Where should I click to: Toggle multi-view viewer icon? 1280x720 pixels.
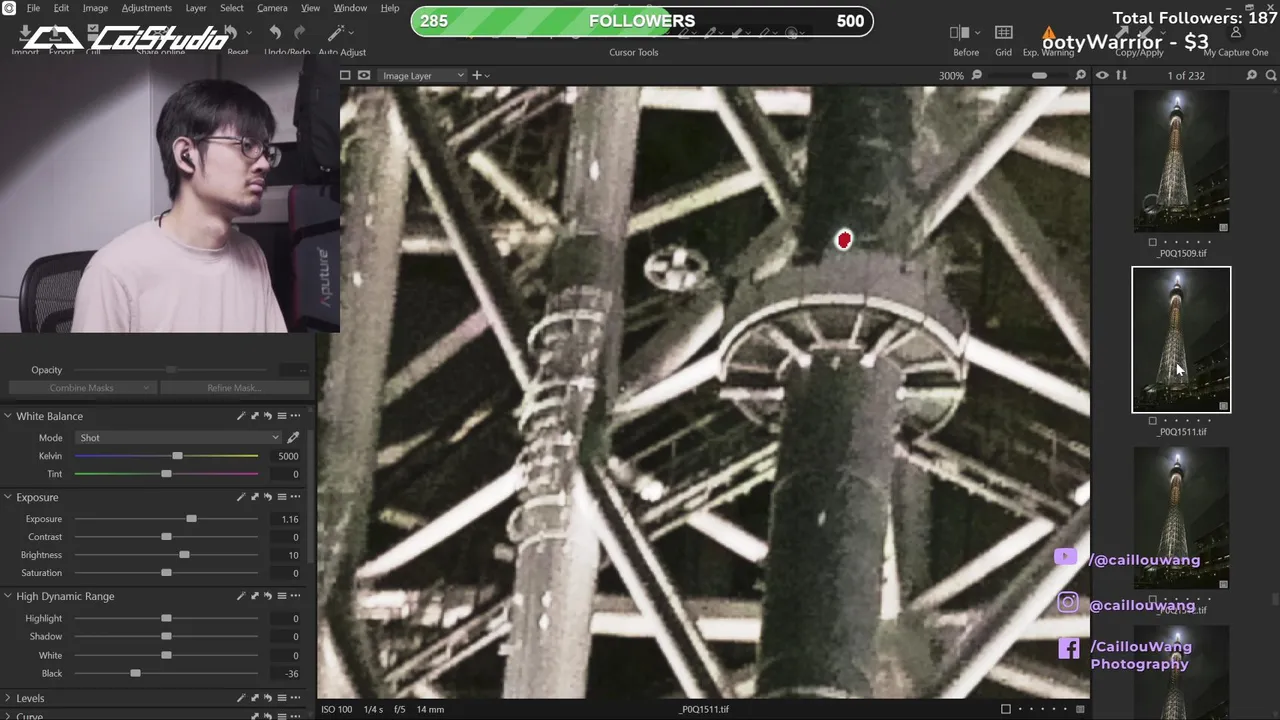[345, 75]
